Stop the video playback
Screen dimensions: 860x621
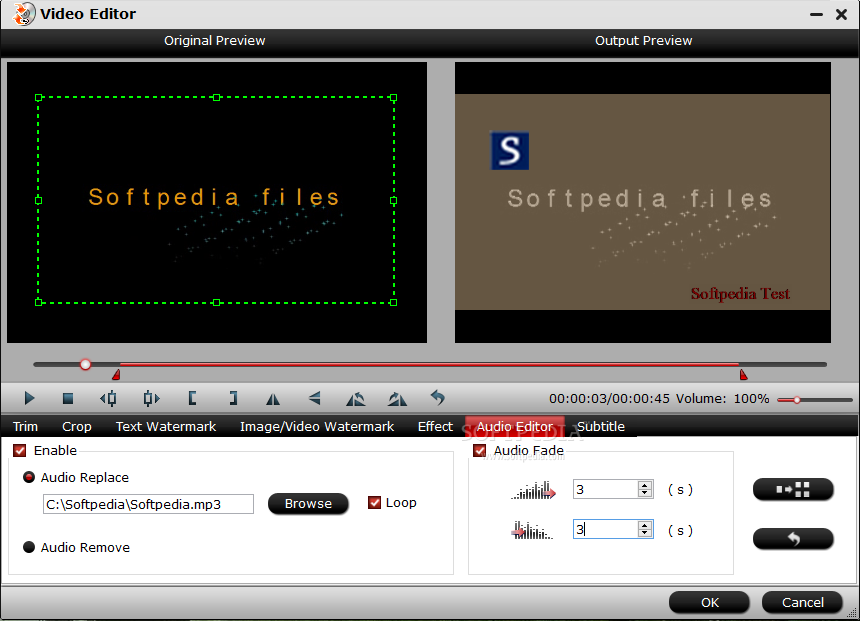tap(68, 398)
